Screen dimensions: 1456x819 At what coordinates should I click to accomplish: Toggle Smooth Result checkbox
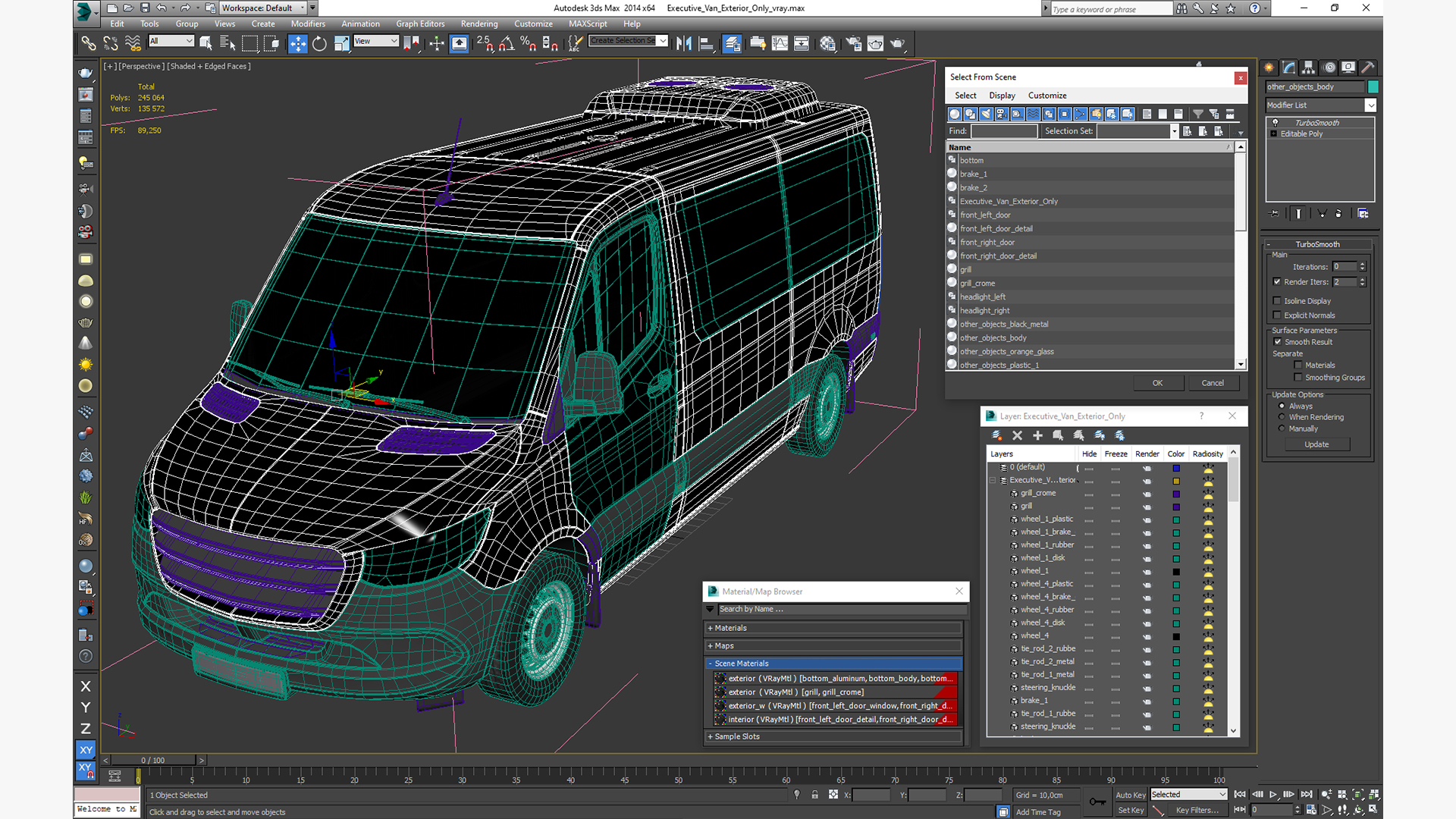point(1278,341)
